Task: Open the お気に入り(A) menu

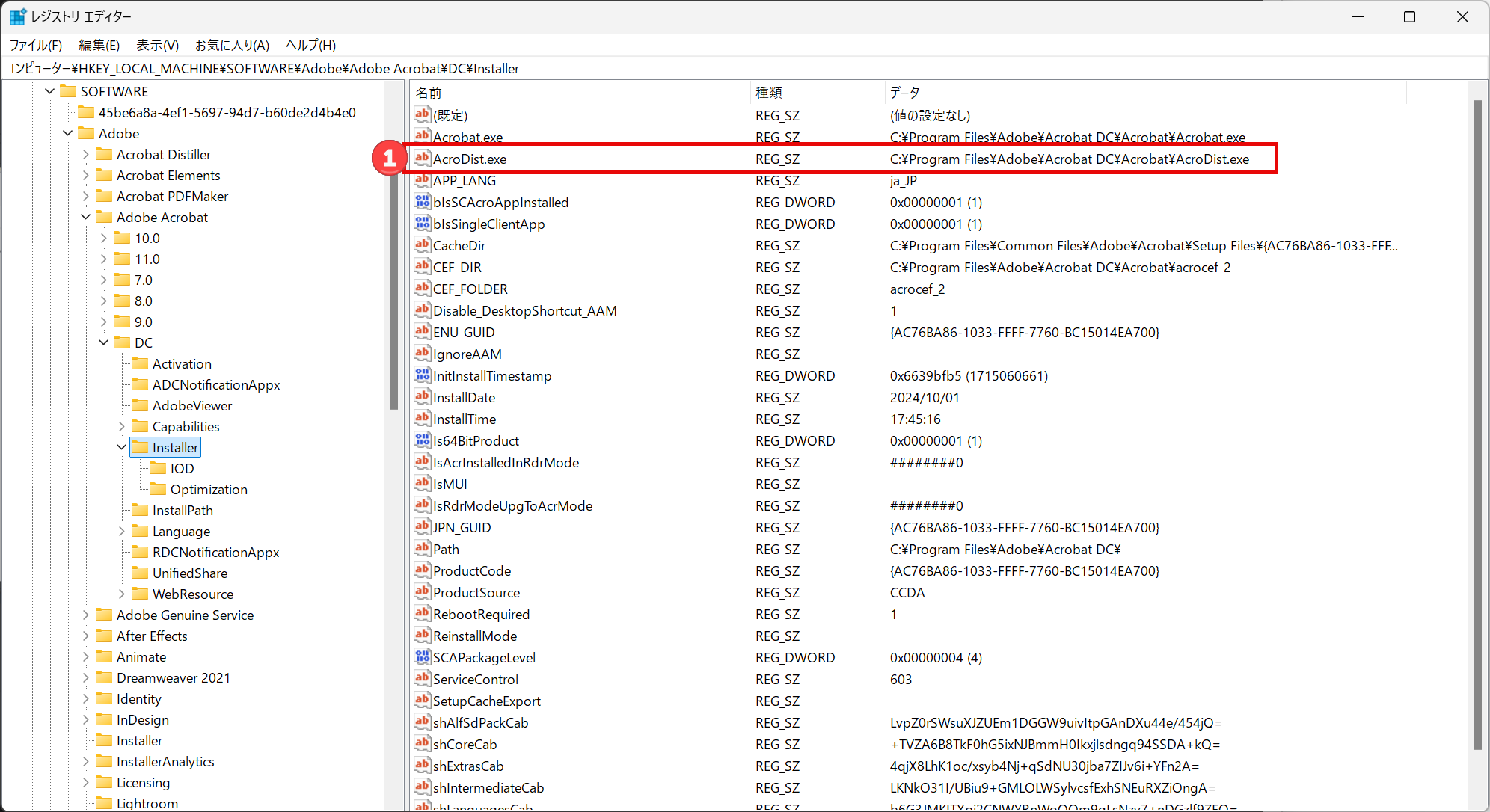Action: [233, 45]
